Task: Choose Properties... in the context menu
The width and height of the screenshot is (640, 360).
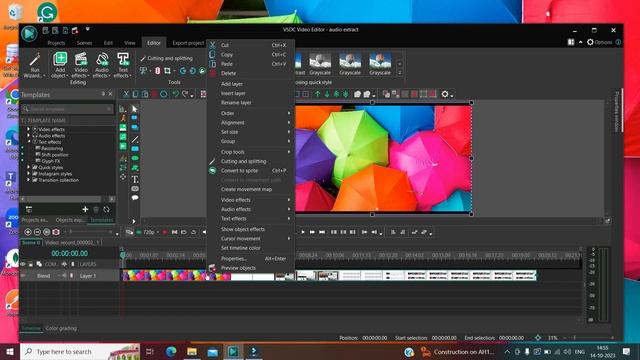Action: [x=251, y=258]
